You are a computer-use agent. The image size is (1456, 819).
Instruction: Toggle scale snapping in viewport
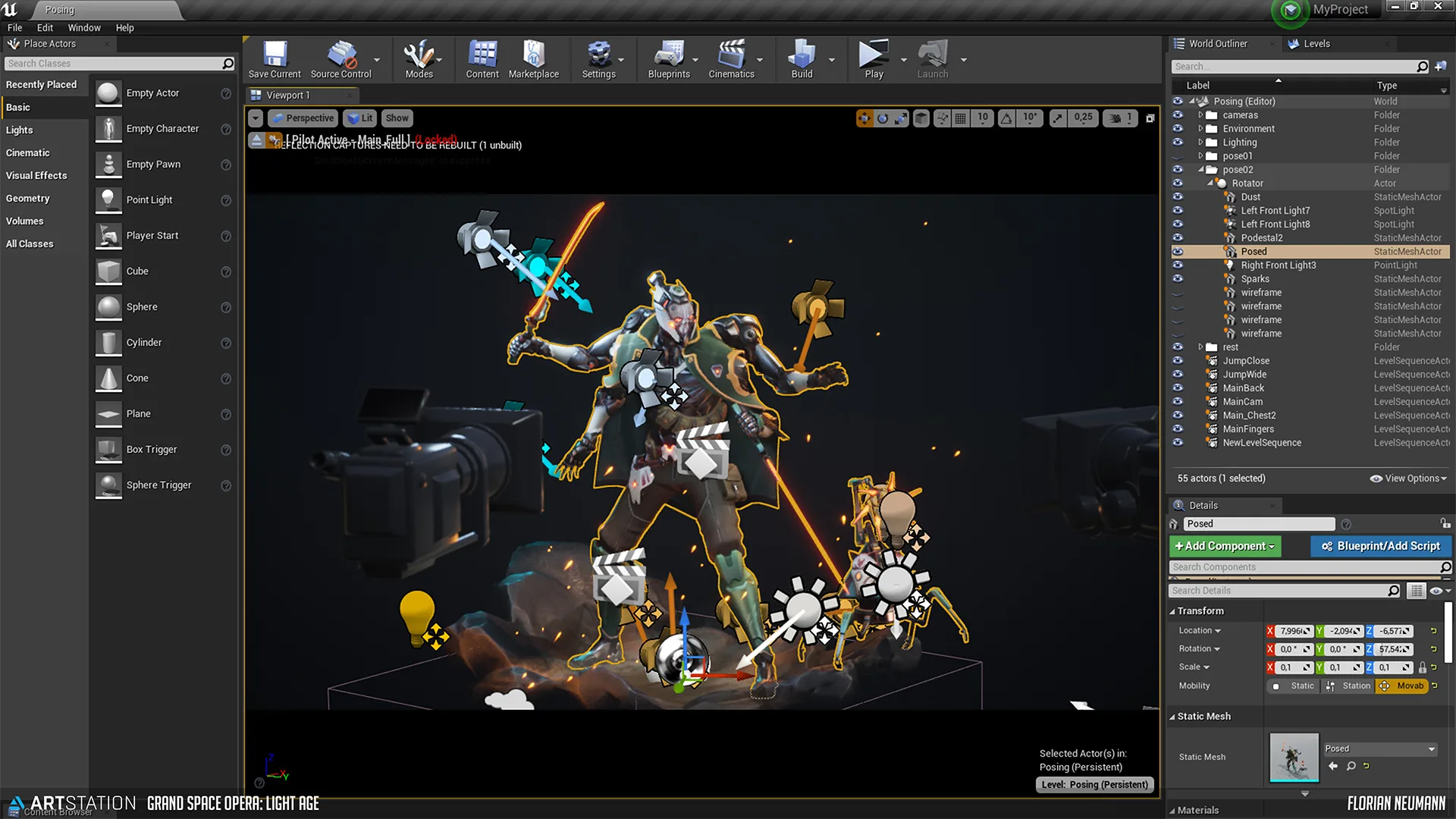click(x=1058, y=118)
